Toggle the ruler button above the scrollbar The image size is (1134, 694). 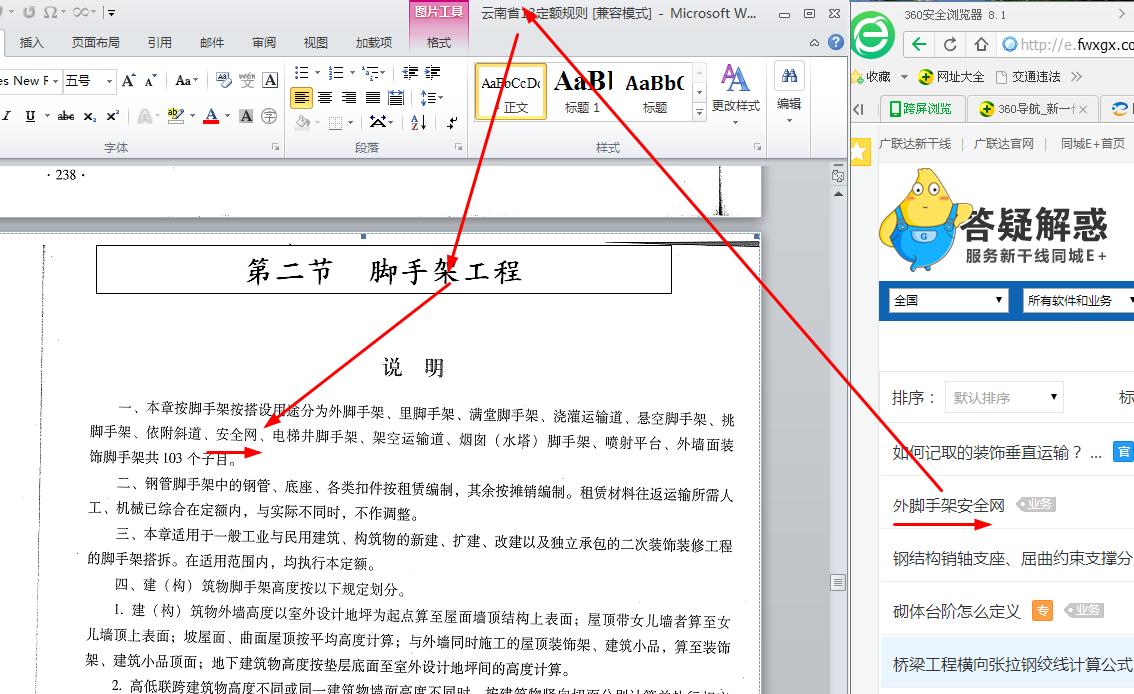coord(838,176)
